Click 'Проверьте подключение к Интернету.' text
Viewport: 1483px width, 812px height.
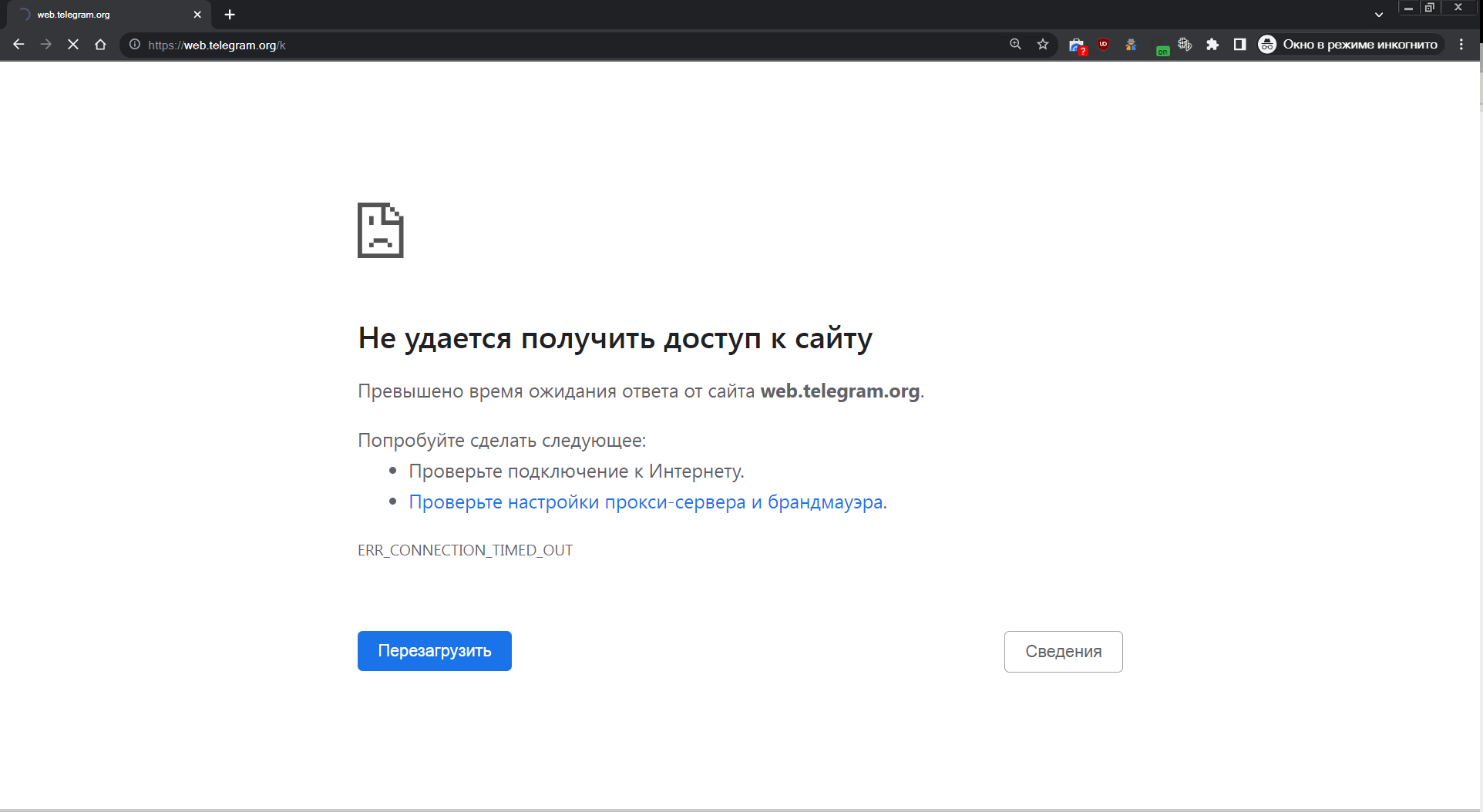pos(577,471)
